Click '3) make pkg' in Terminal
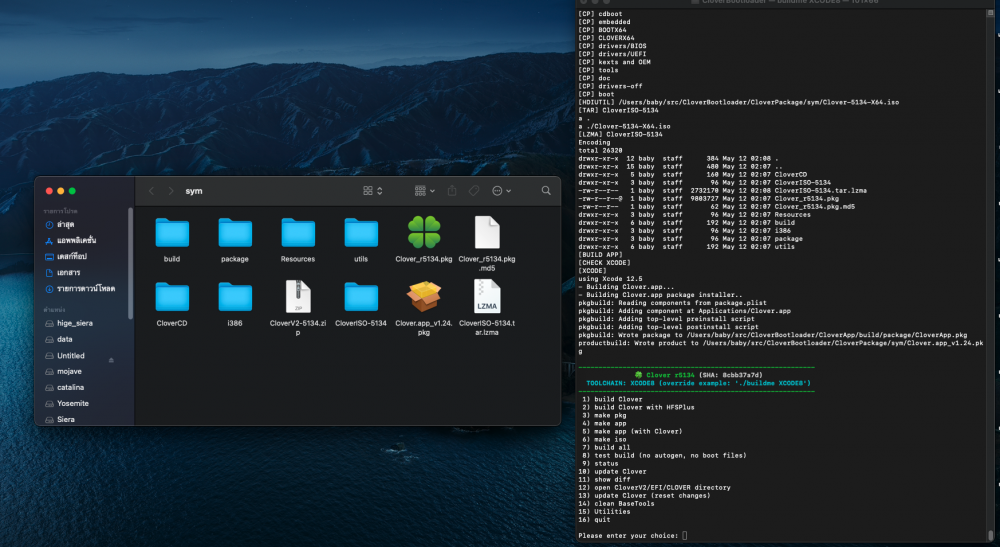 click(x=604, y=415)
